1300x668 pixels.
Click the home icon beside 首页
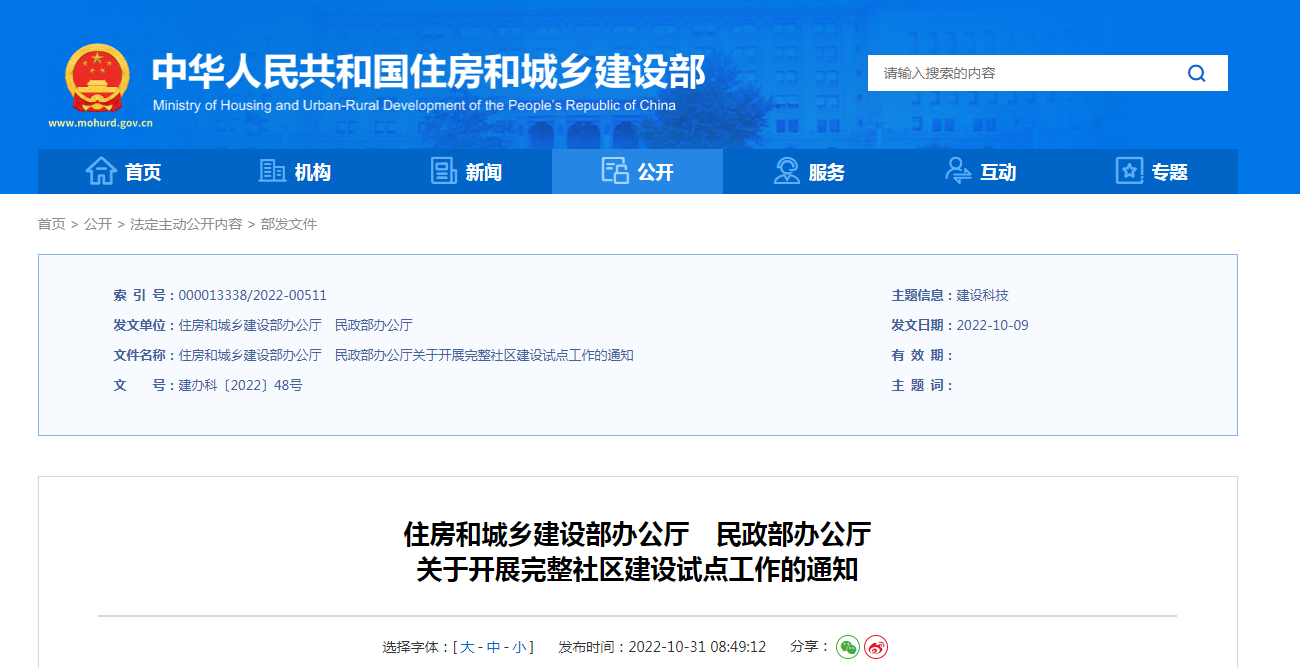tap(101, 171)
